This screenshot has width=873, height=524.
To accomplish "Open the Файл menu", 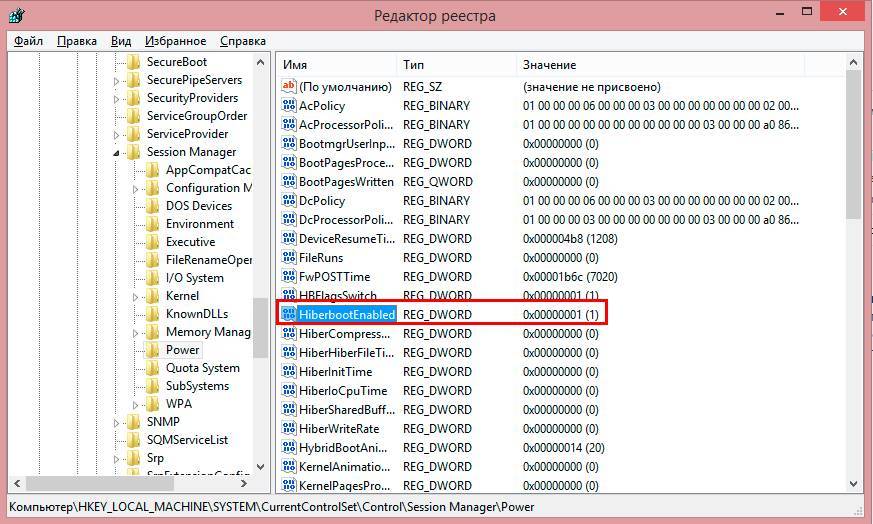I will click(x=28, y=41).
